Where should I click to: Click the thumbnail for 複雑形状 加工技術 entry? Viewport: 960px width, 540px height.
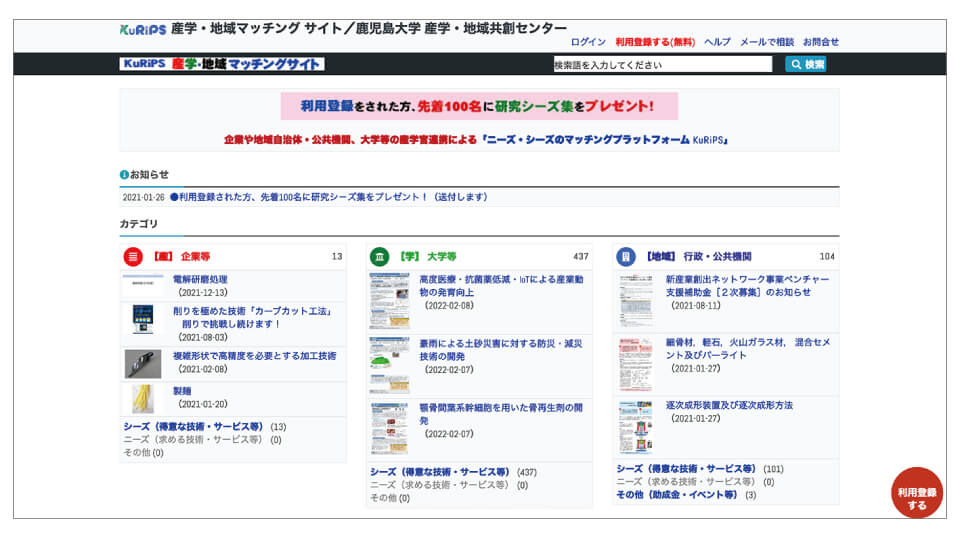pos(143,364)
